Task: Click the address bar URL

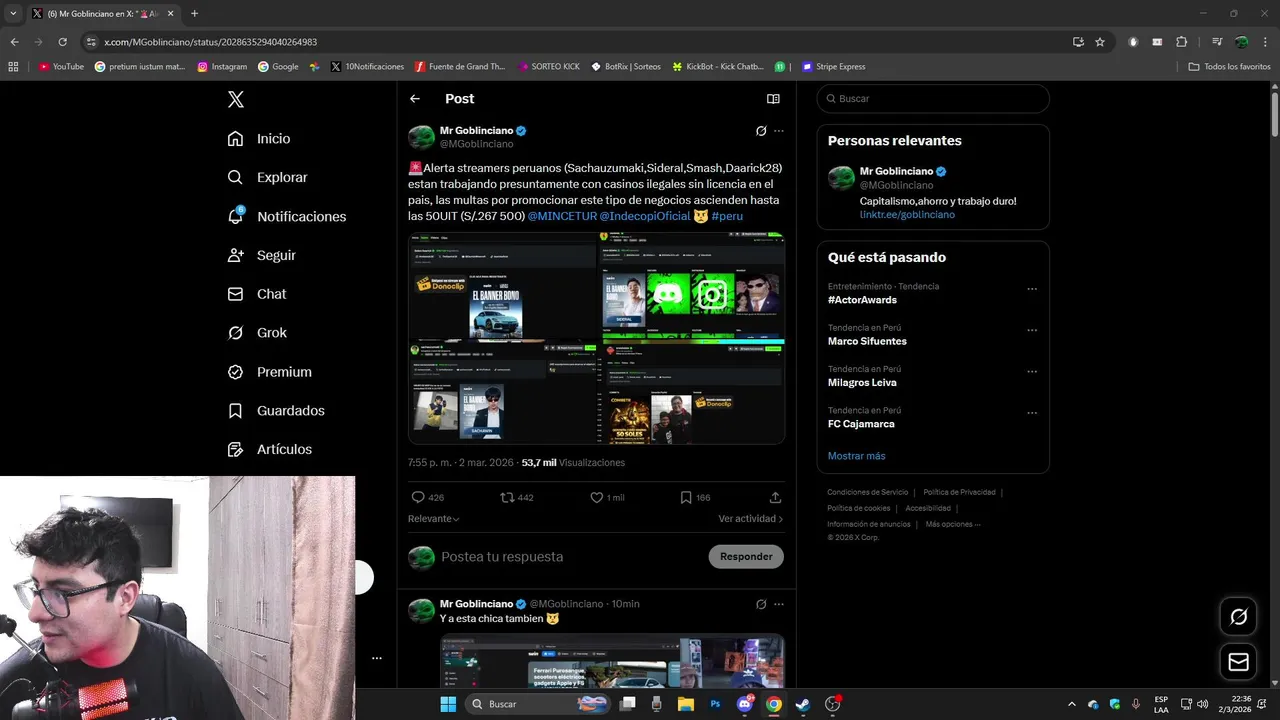Action: [211, 42]
